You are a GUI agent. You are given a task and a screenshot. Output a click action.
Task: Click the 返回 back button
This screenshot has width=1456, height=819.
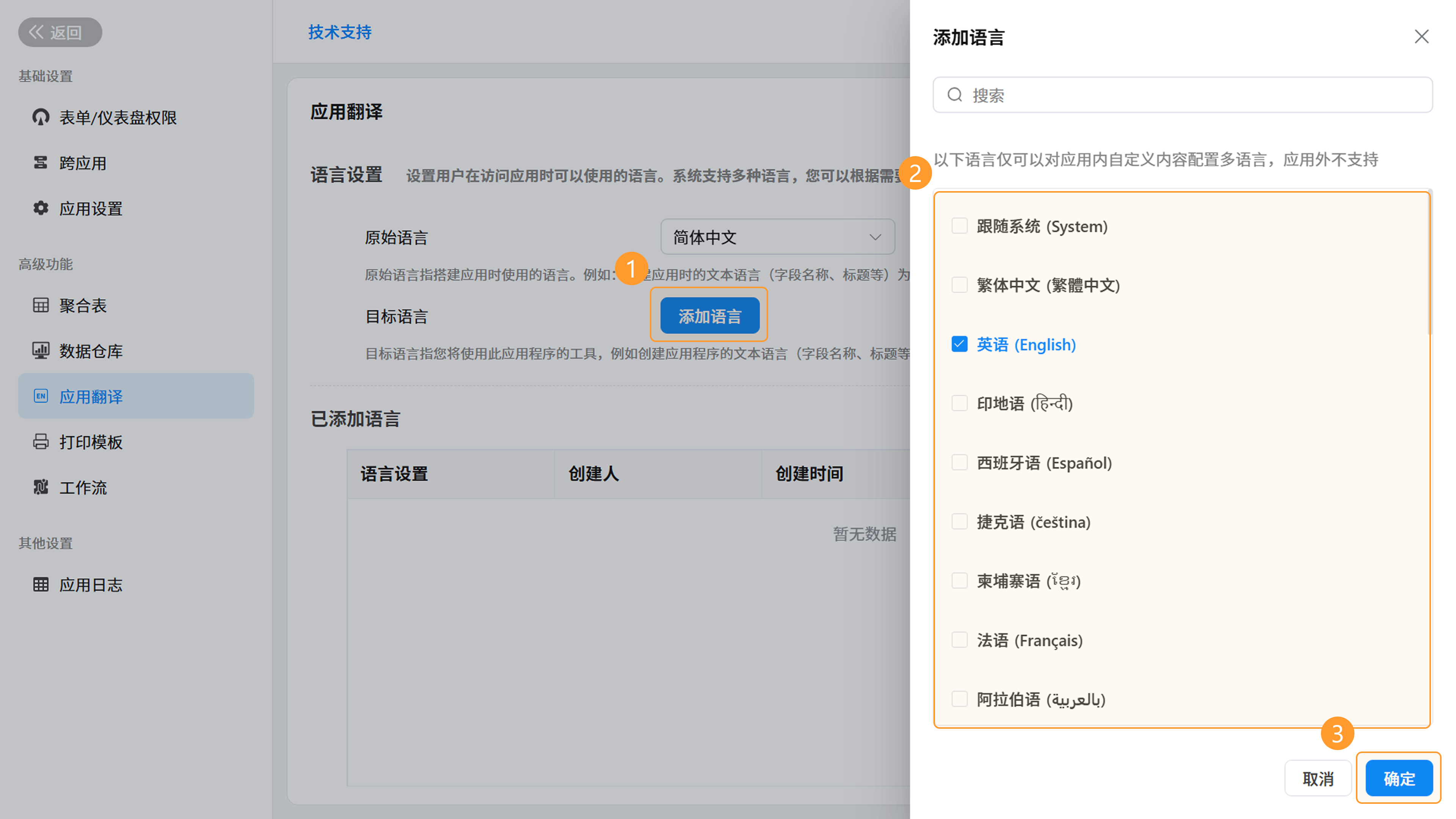(x=60, y=32)
